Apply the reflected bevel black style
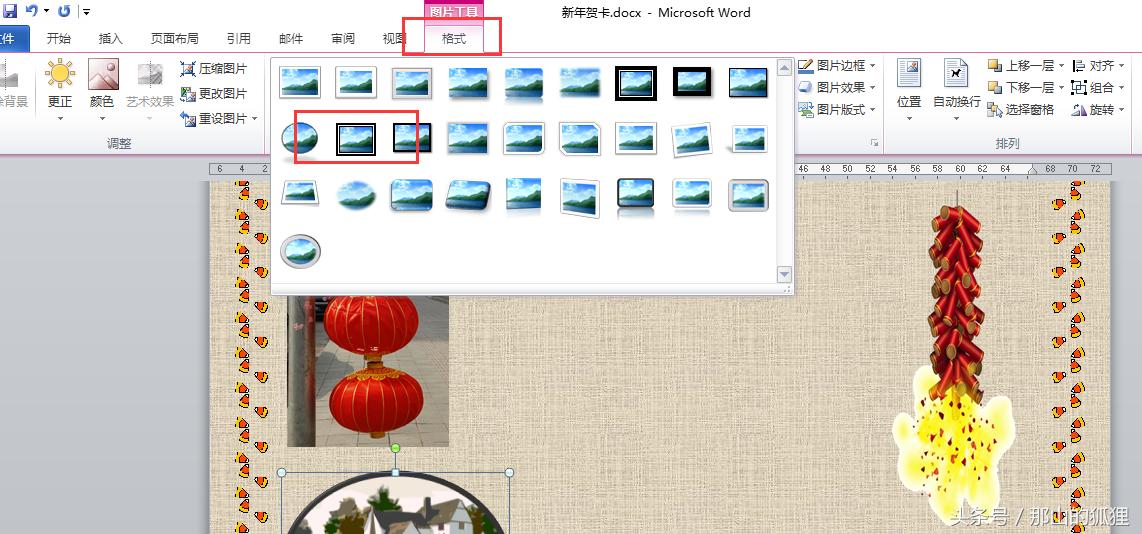Viewport: 1142px width, 534px height. coord(636,197)
